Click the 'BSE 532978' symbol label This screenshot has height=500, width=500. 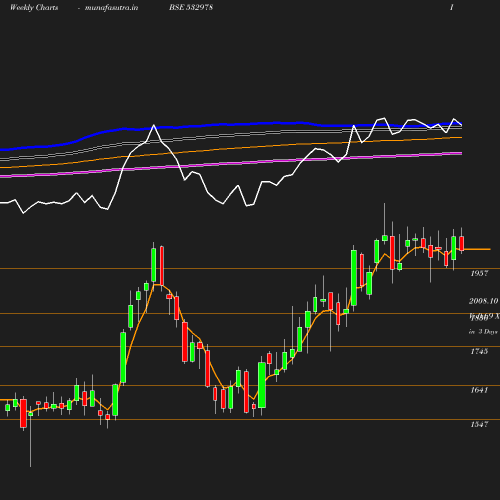191,7
